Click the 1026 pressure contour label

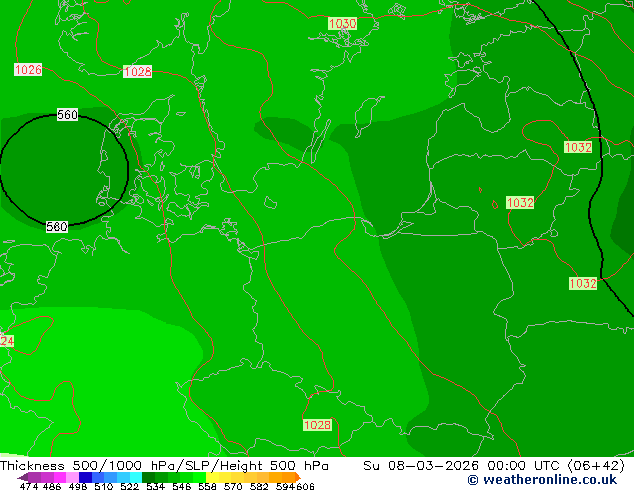pyautogui.click(x=28, y=70)
